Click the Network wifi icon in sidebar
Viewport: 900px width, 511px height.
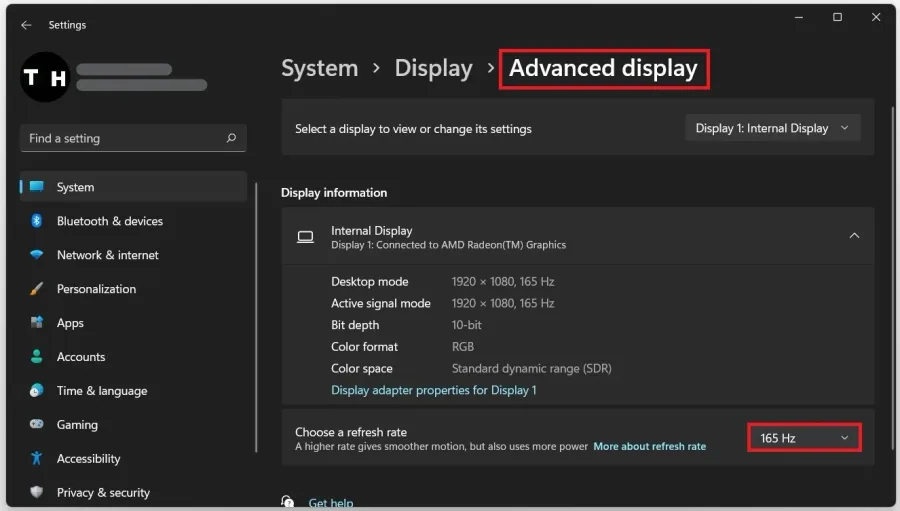point(37,254)
